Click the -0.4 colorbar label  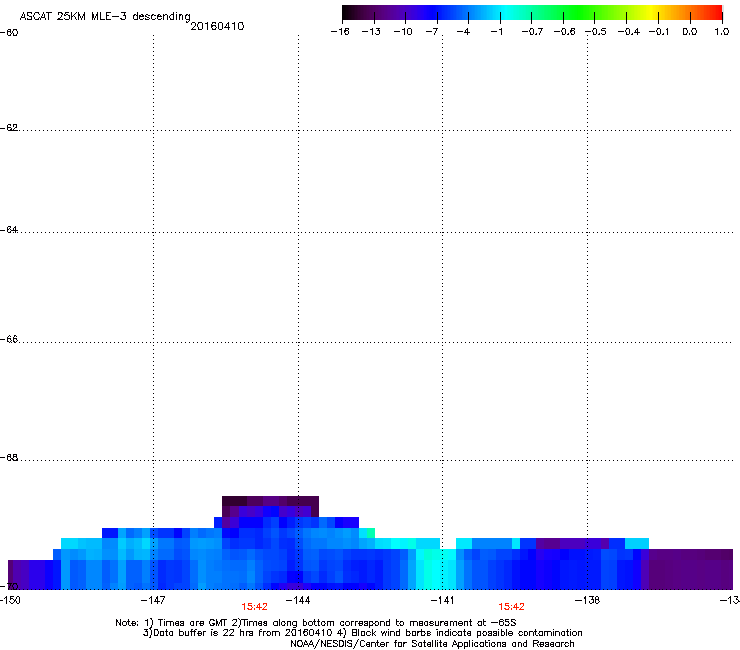[x=629, y=32]
